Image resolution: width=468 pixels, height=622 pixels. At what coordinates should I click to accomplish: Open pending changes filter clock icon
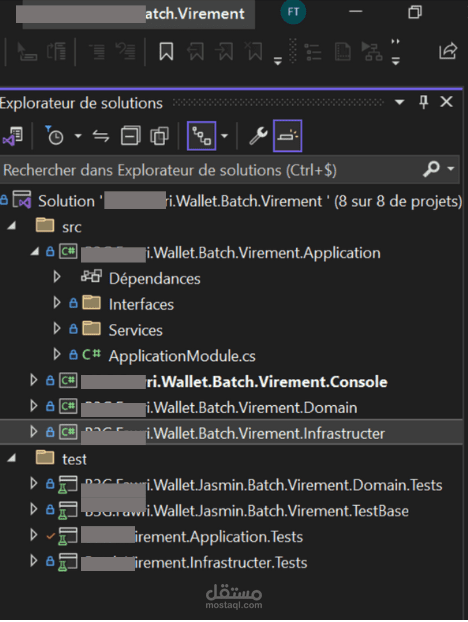54,136
